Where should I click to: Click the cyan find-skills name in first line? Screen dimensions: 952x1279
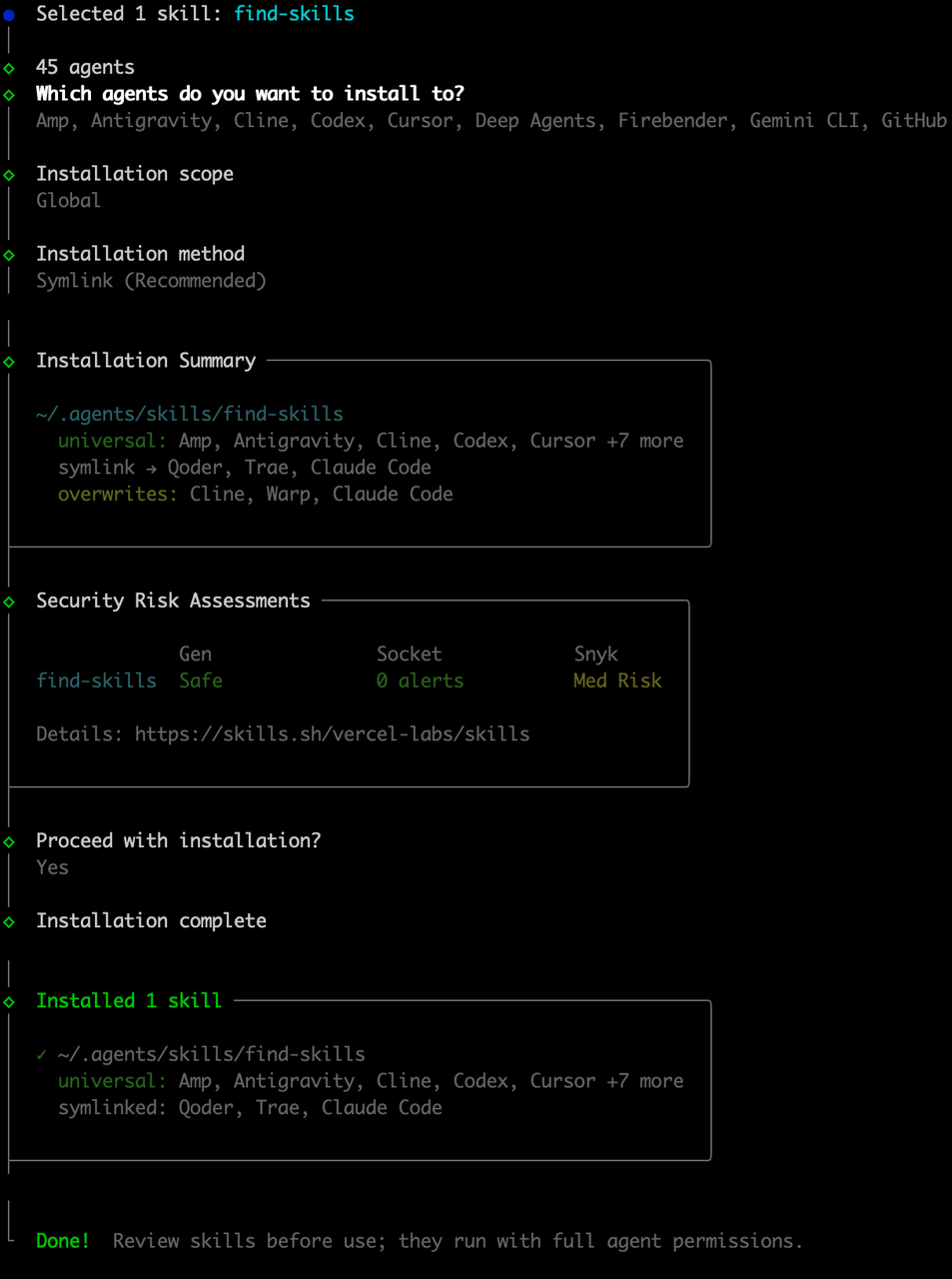click(x=295, y=14)
